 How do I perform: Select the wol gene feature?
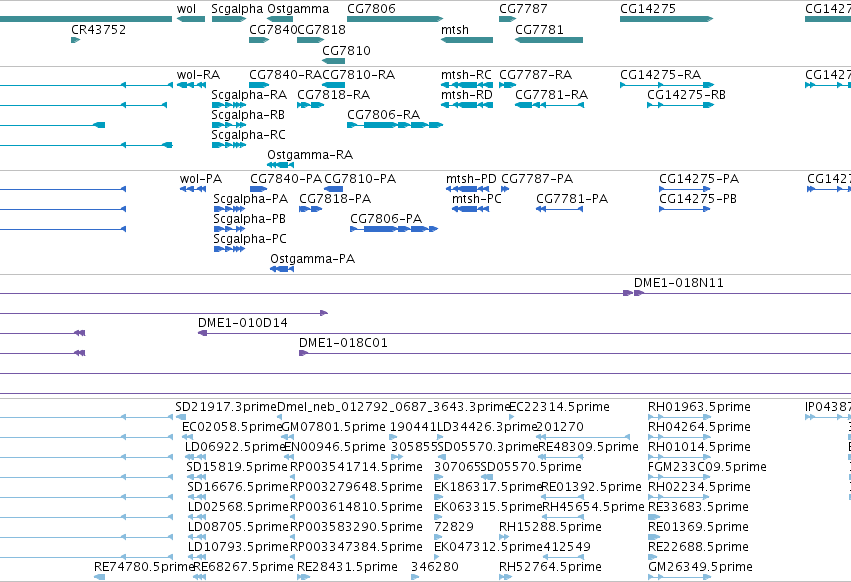[190, 19]
